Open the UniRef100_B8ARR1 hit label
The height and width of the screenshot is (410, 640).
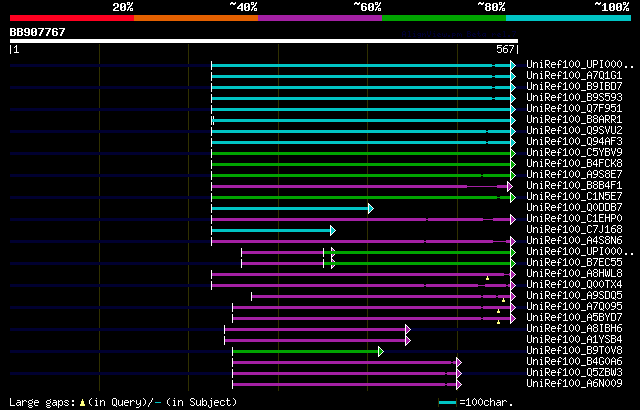pos(574,120)
